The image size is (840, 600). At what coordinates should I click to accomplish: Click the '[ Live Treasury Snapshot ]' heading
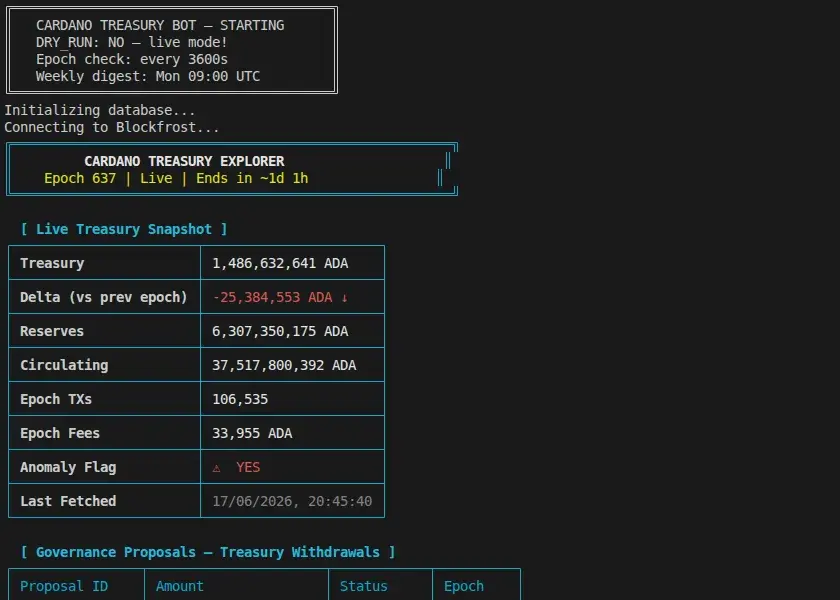[x=124, y=229]
